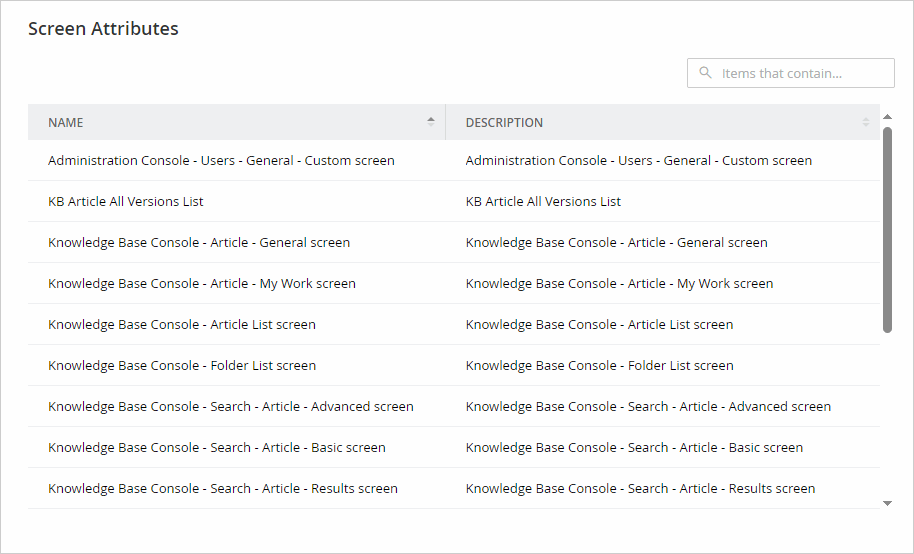Click the scrollbar up arrow
914x554 pixels.
pos(887,117)
